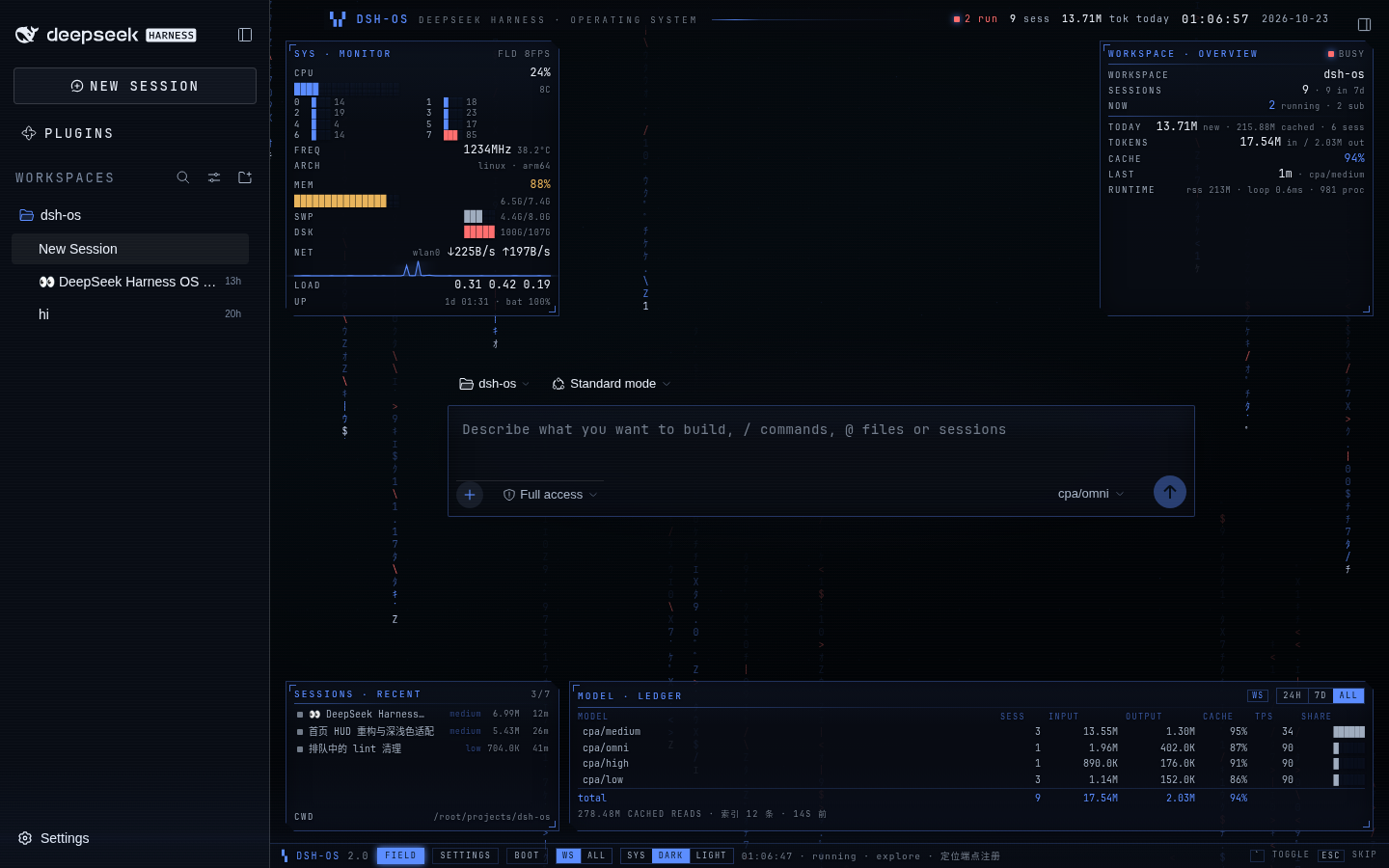Open the Standard mode dropdown
Viewport: 1389px width, 868px height.
point(612,384)
